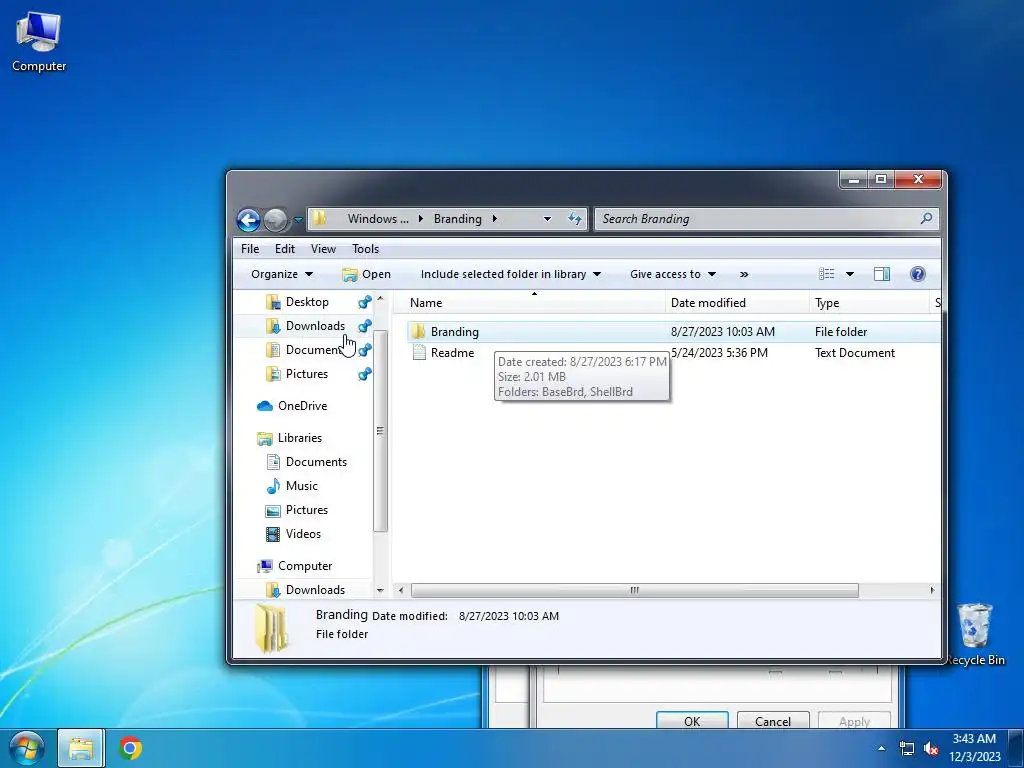This screenshot has height=768, width=1024.
Task: Open the Edit menu
Action: click(285, 249)
